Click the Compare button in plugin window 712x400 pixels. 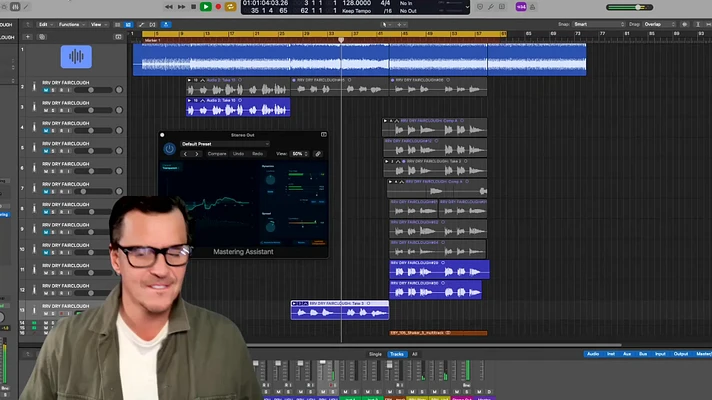(217, 154)
